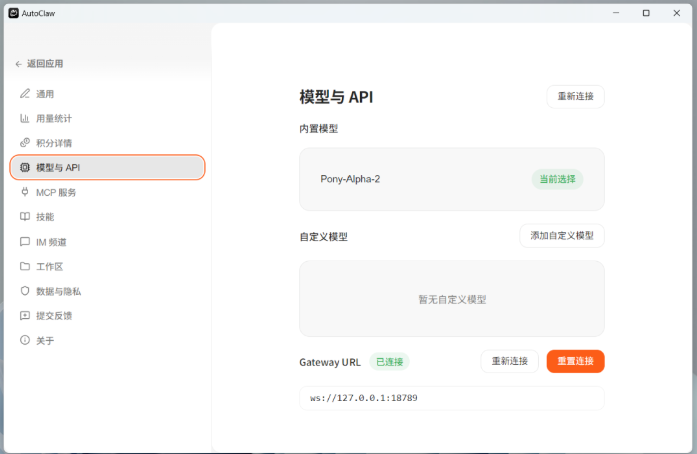Viewport: 697px width, 454px height.
Task: Click the Gateway URL input field
Action: (x=452, y=398)
